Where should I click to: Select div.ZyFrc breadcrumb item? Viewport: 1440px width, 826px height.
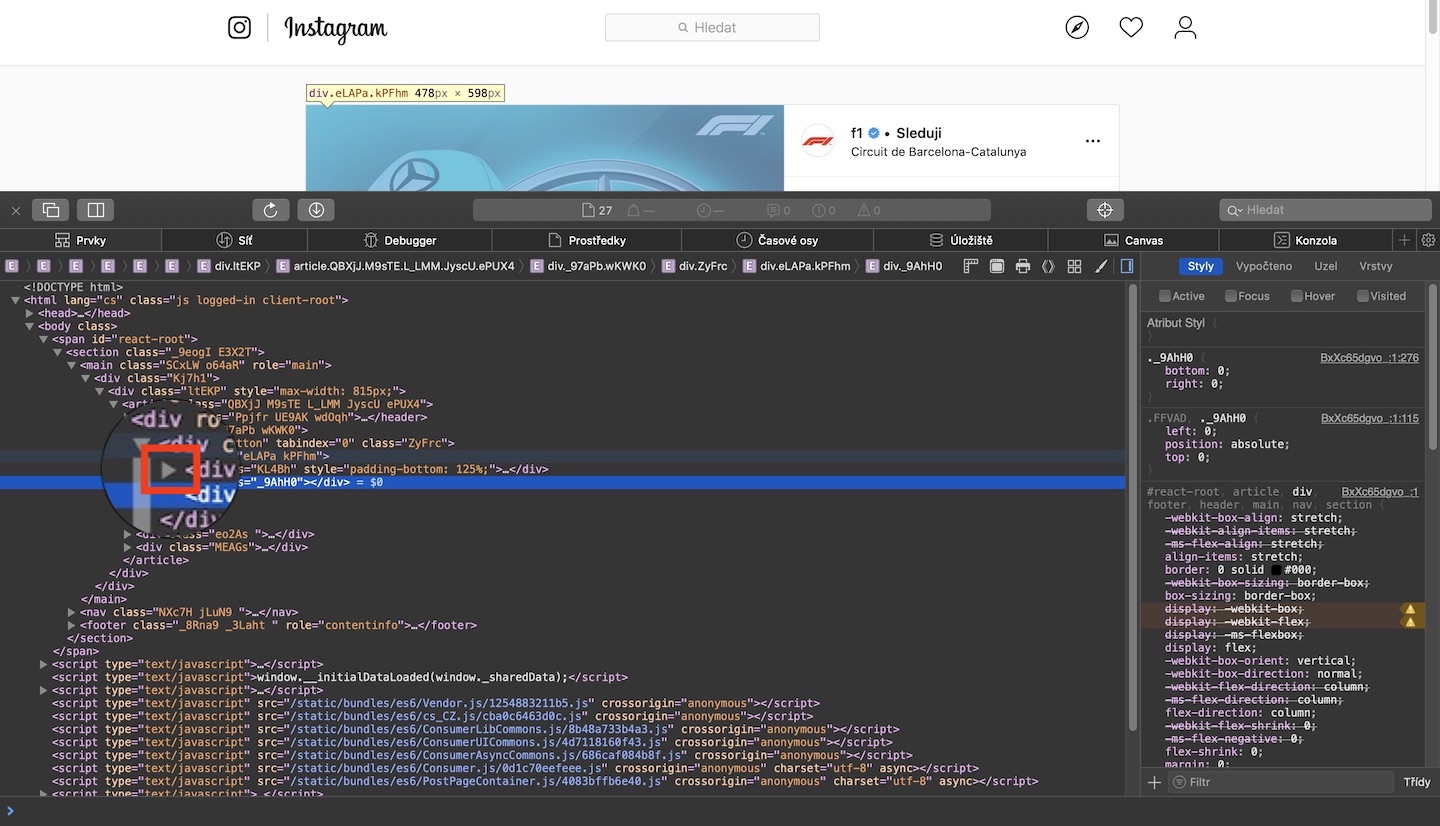(694, 266)
